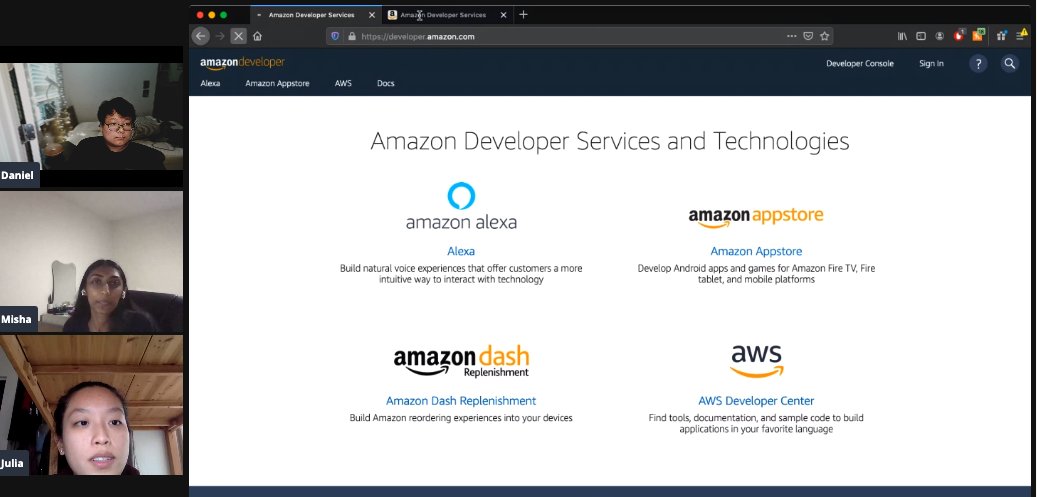Screen dimensions: 1037x497
Task: Bookmark this page with the star
Action: pyautogui.click(x=824, y=36)
